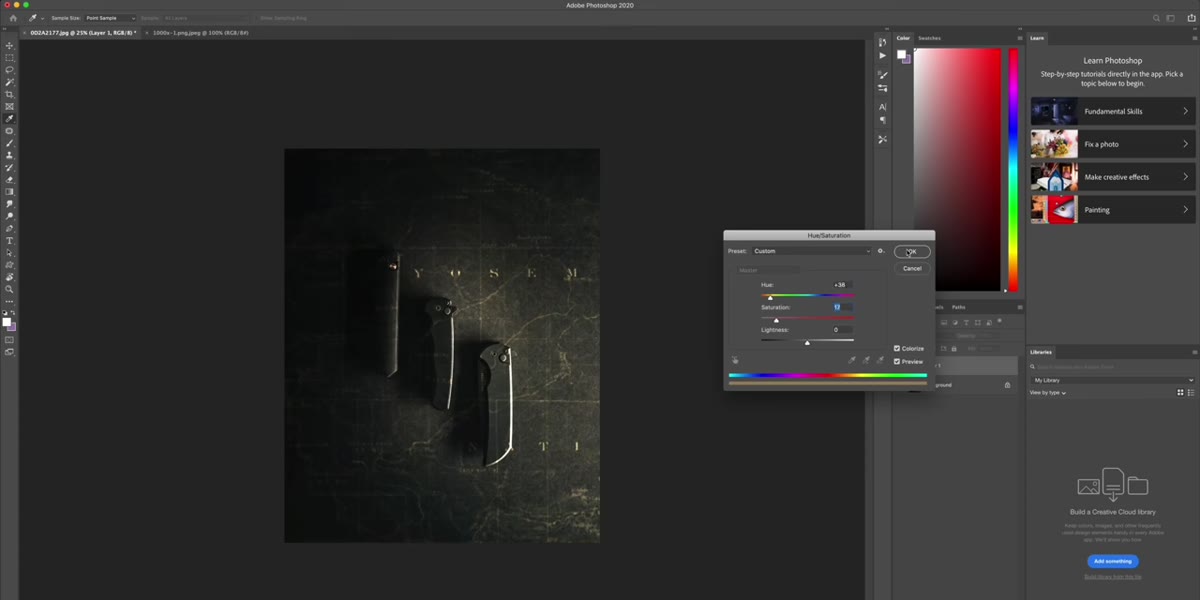The width and height of the screenshot is (1200, 600).
Task: Select the Zoom tool
Action: 10,289
